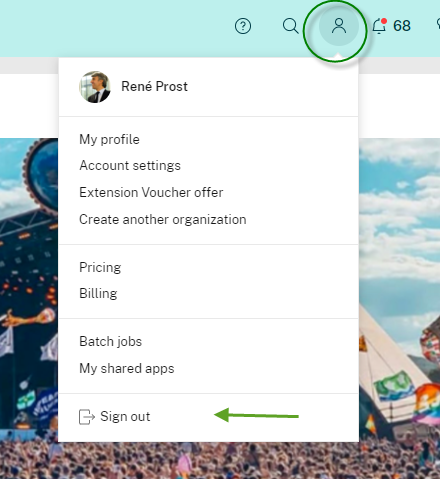The height and width of the screenshot is (481, 440).
Task: Open the Pricing page
Action: (100, 267)
